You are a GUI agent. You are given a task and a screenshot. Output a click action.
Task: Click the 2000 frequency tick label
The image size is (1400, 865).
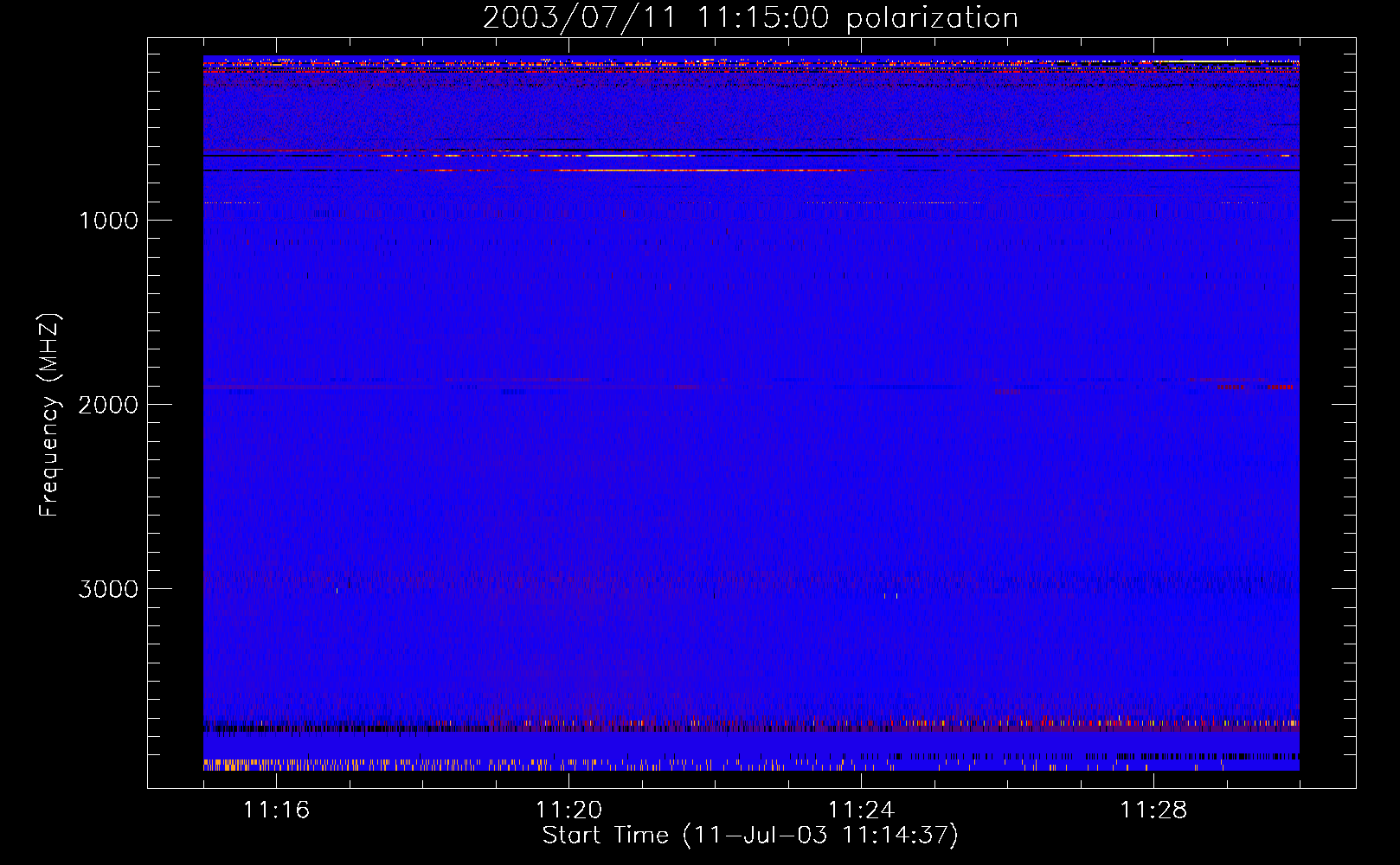108,405
